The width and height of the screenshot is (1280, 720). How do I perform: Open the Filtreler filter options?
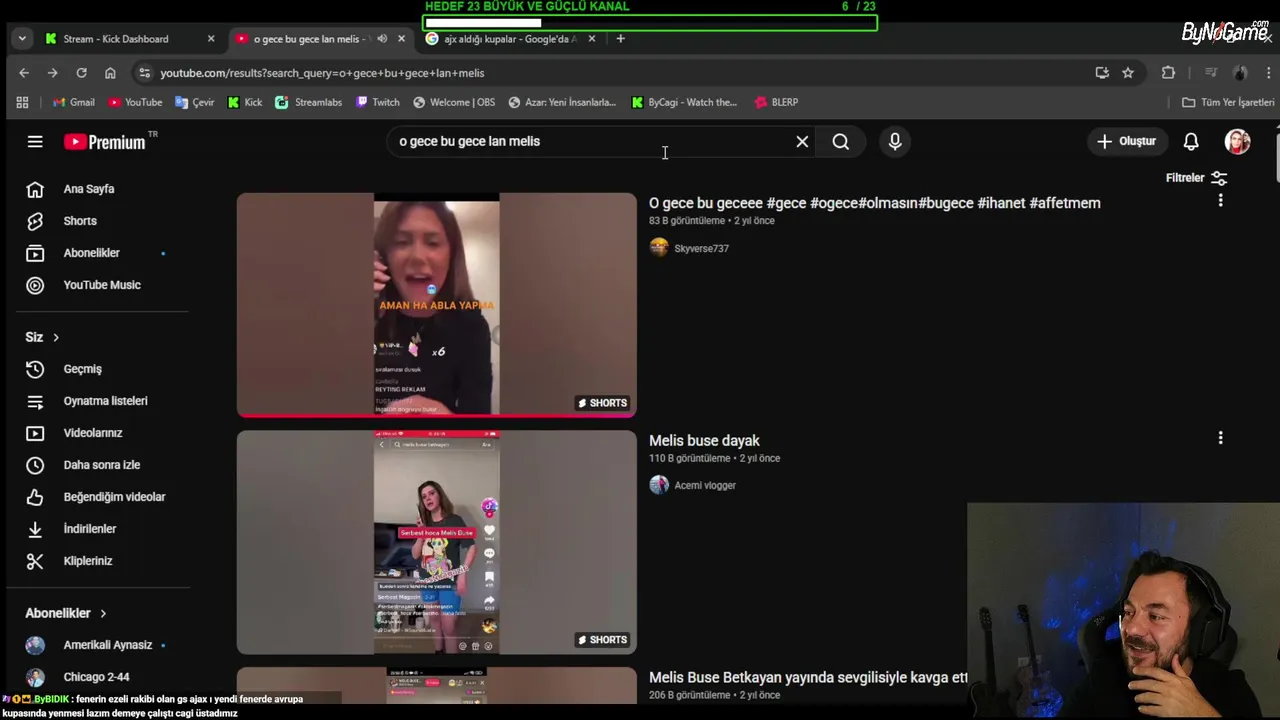pos(1196,178)
